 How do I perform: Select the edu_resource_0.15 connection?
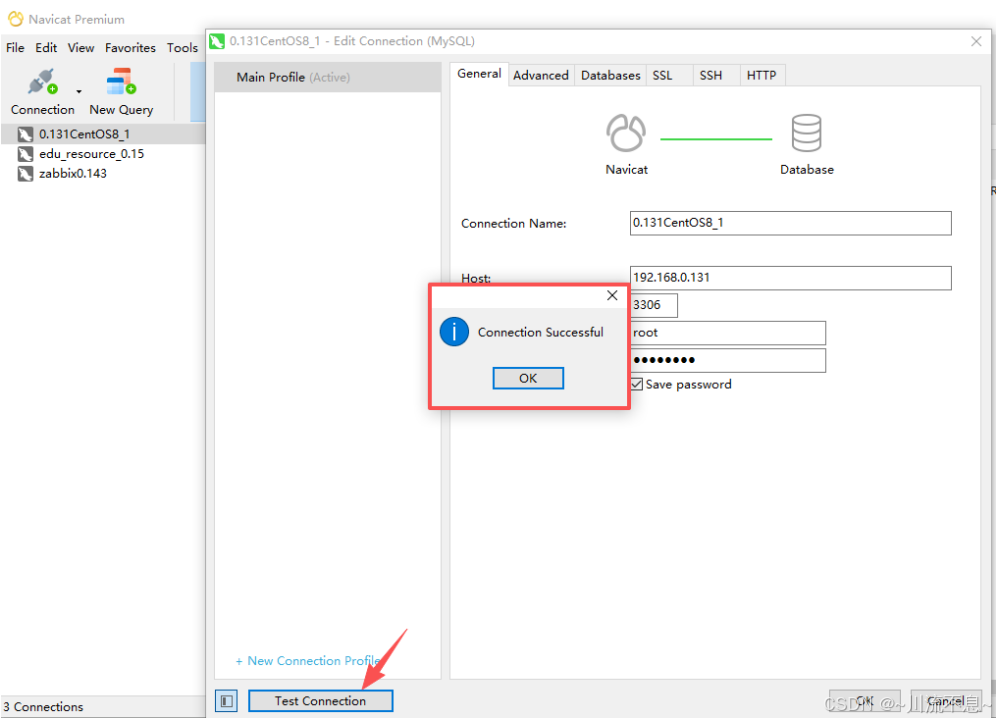coord(91,154)
